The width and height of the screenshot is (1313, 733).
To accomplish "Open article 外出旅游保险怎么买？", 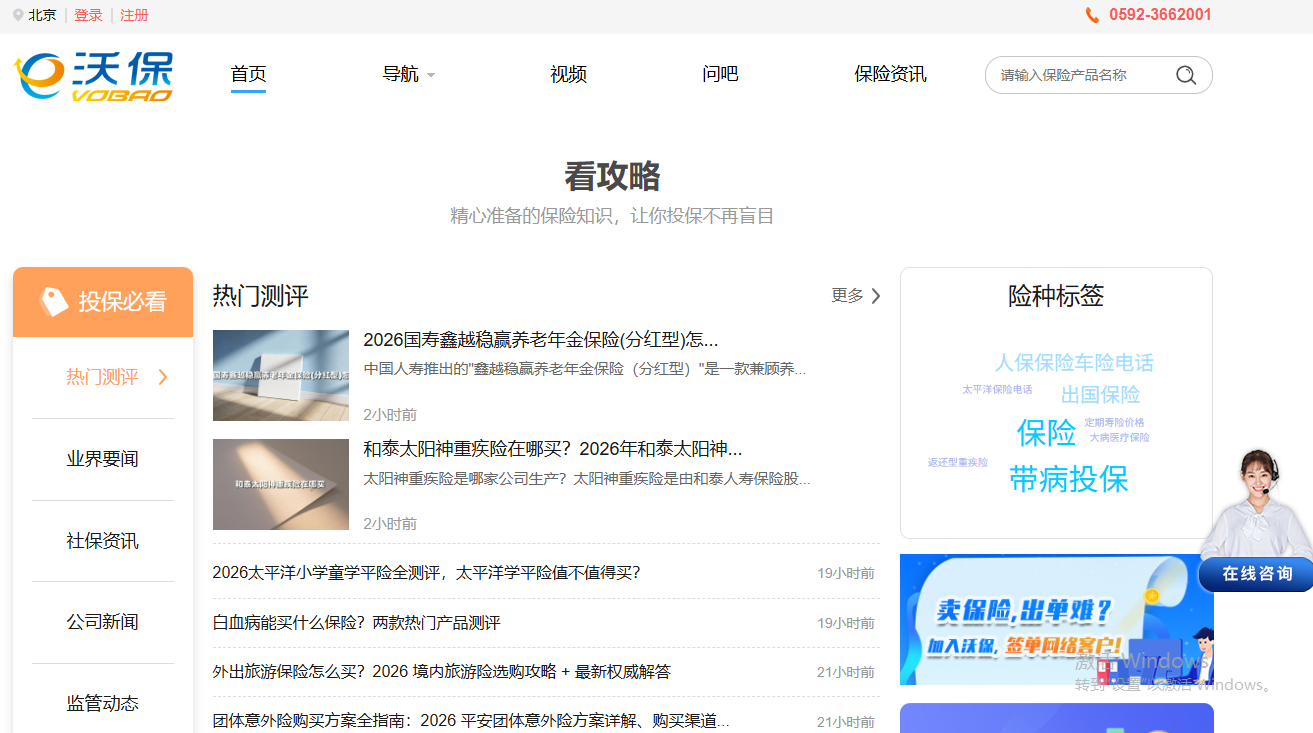I will 441,672.
